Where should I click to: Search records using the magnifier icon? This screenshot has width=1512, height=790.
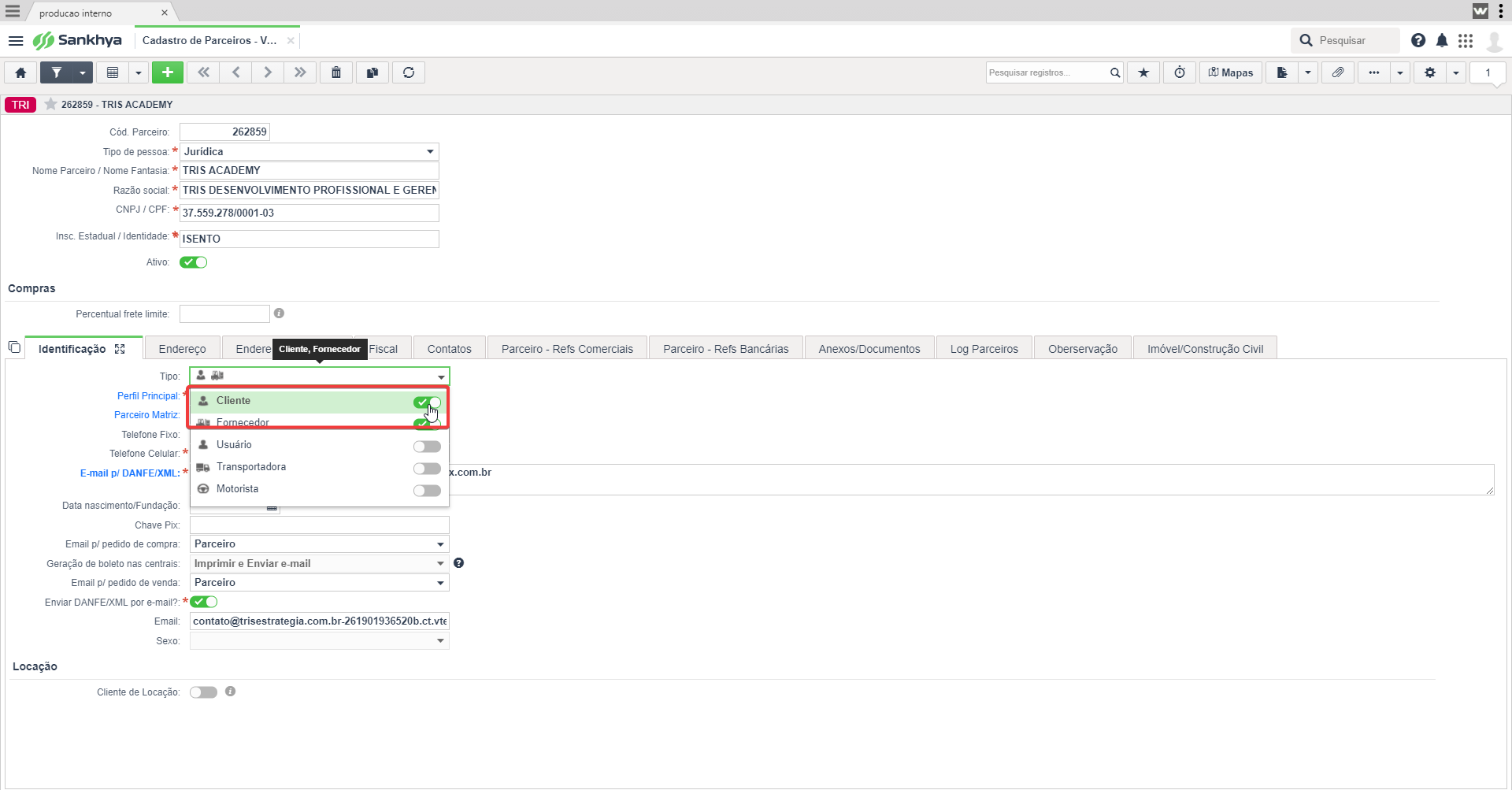coord(1115,72)
